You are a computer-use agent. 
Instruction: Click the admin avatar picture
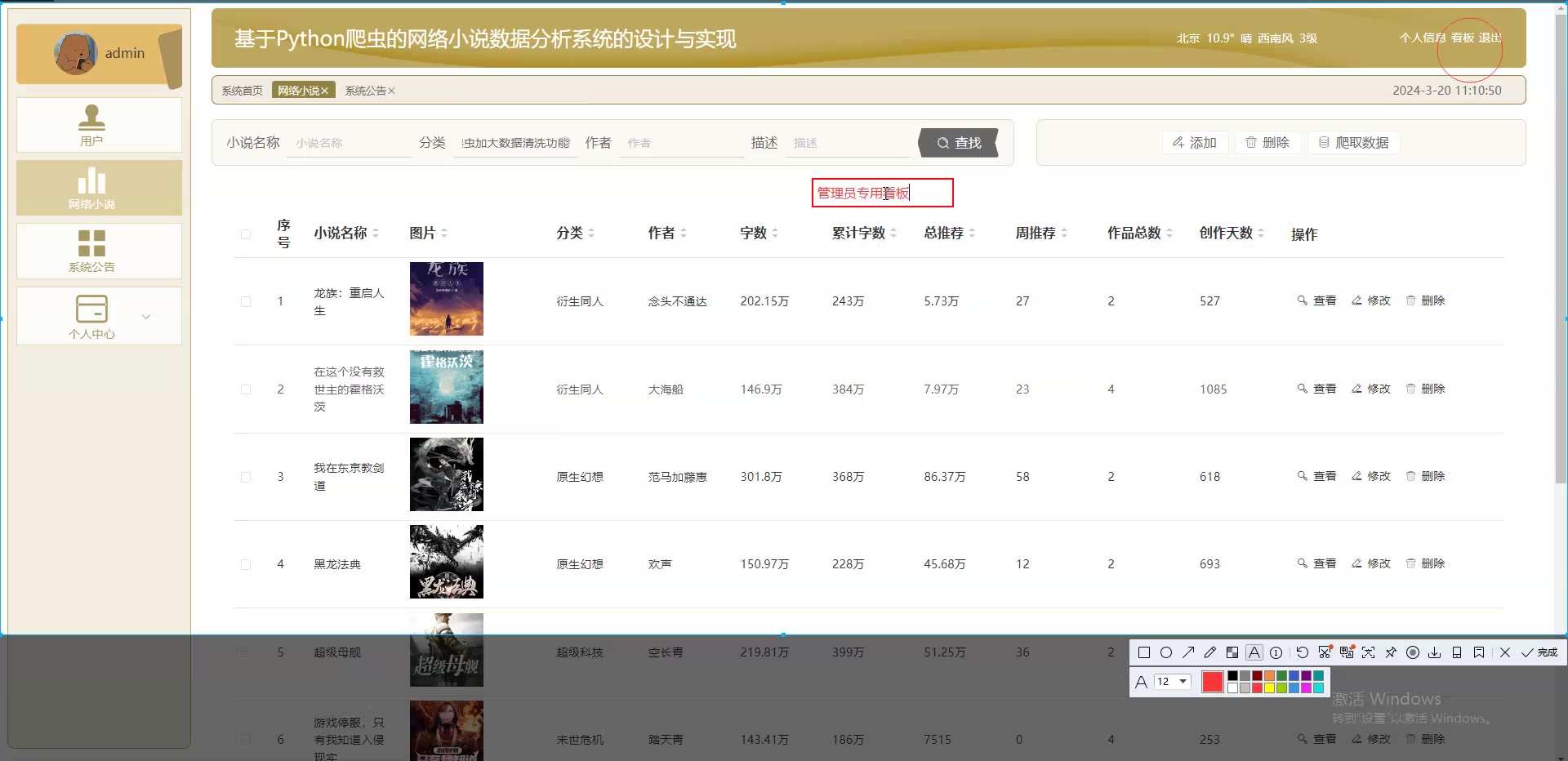(x=76, y=53)
